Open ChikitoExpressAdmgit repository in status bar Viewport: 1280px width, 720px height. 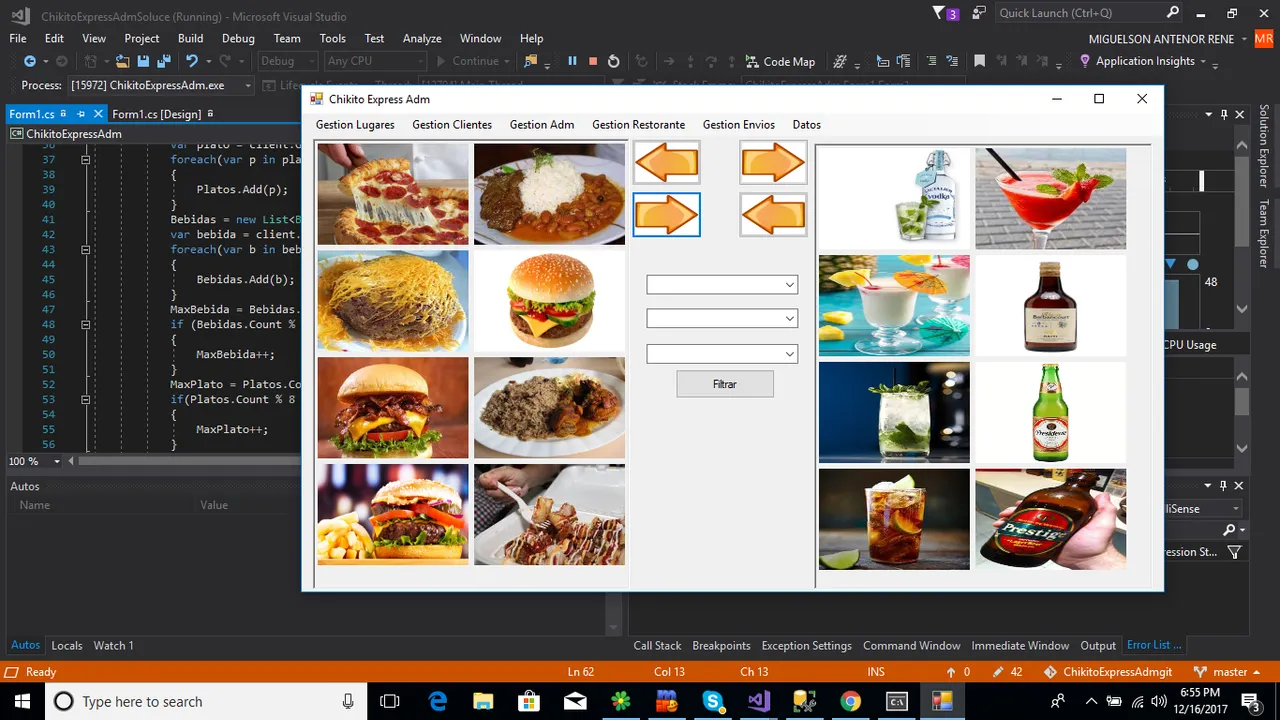(1107, 672)
